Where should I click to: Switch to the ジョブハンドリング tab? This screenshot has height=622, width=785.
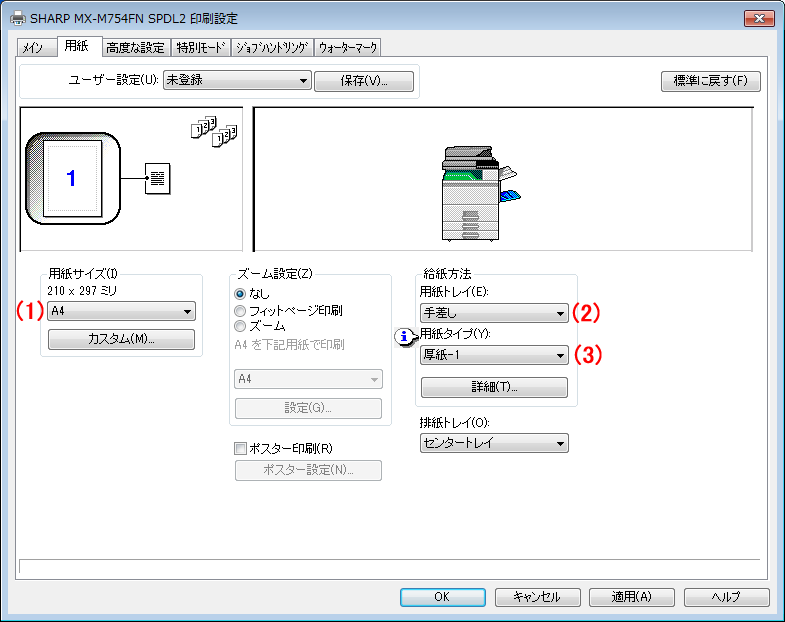[272, 48]
